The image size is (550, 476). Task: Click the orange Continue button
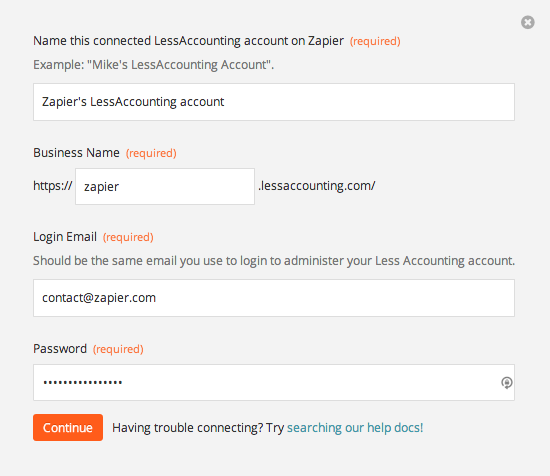(68, 428)
